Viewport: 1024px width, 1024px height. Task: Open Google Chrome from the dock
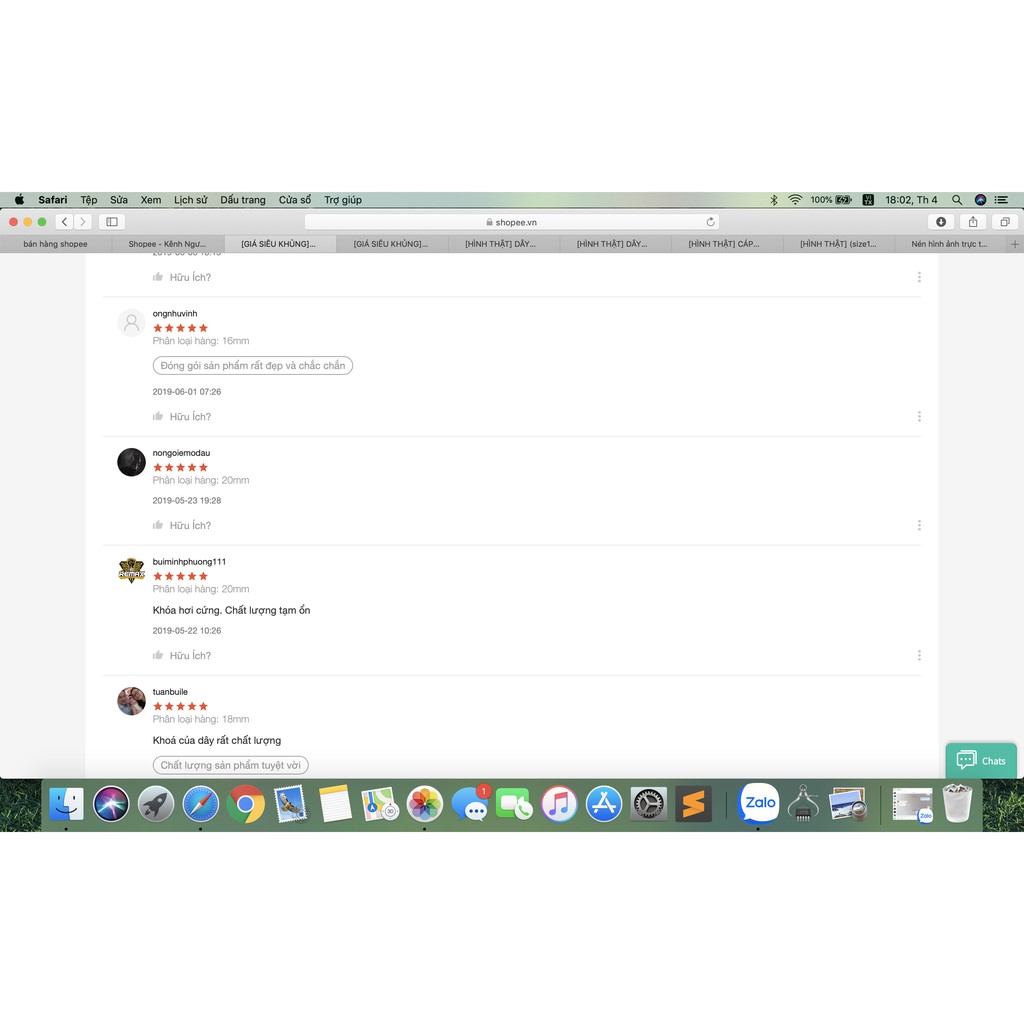click(246, 804)
